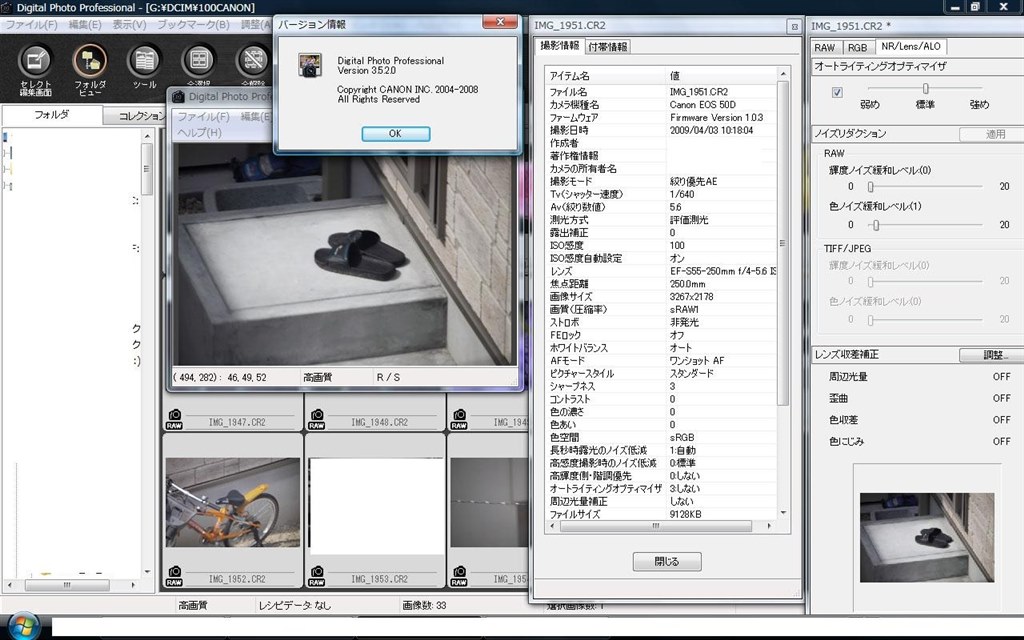Click the '250.0mm' focal length value

point(688,284)
